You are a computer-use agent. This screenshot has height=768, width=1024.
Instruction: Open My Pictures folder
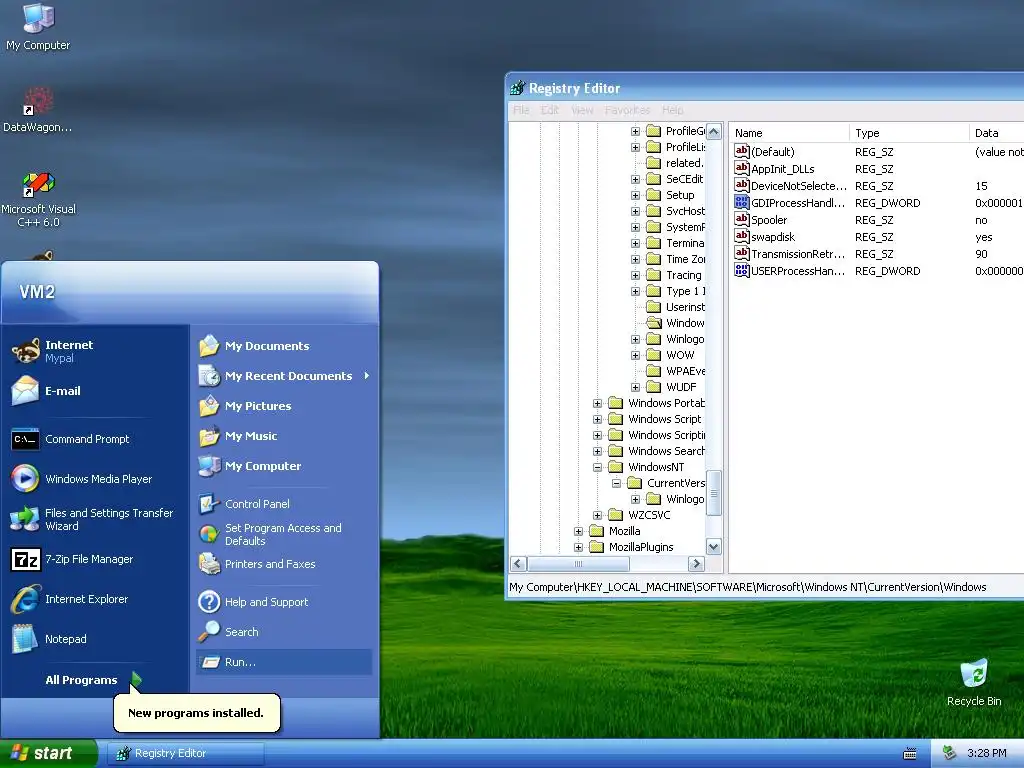tap(245, 406)
